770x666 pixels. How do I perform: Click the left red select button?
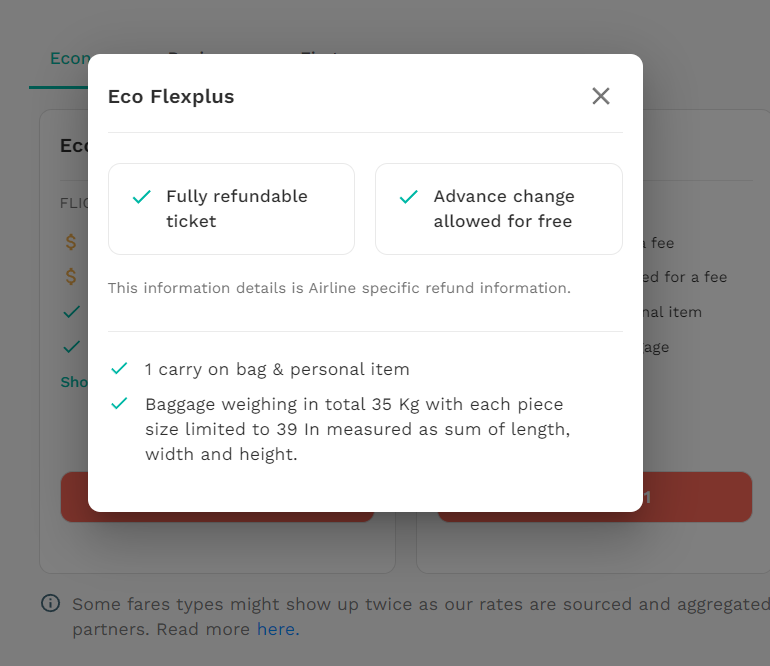click(75, 497)
